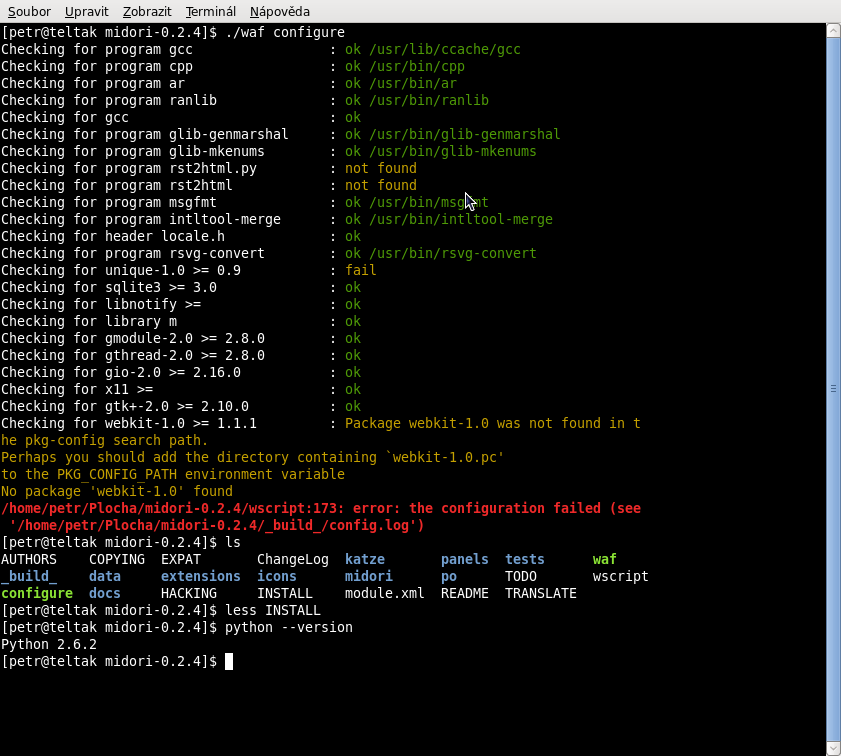
Task: Click the COPYING file name
Action: [x=117, y=559]
